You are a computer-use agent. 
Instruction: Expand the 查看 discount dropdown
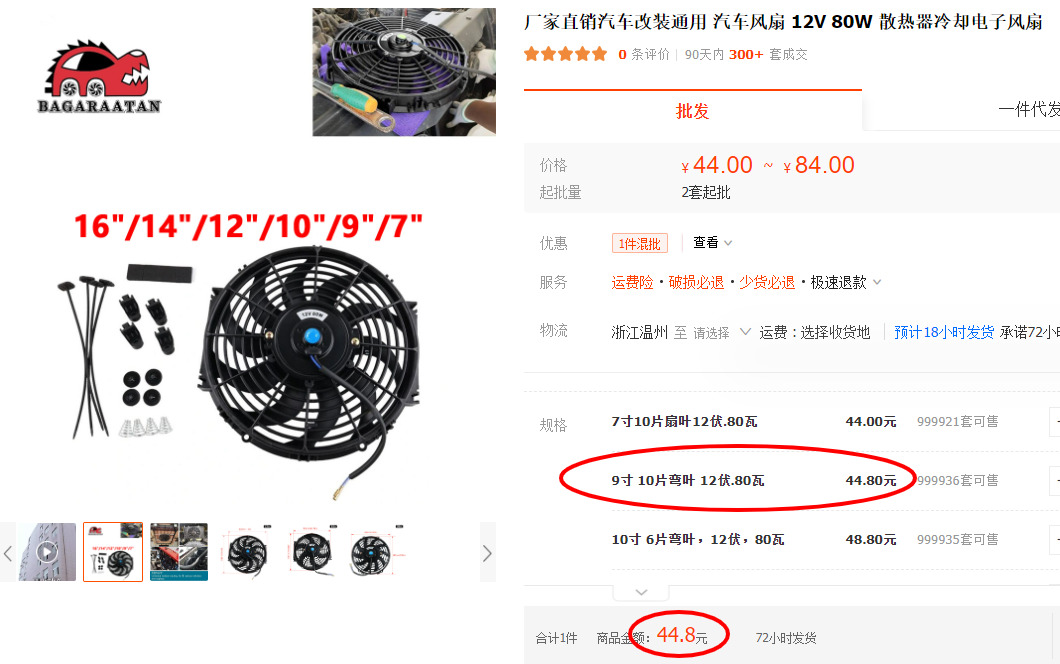point(713,243)
